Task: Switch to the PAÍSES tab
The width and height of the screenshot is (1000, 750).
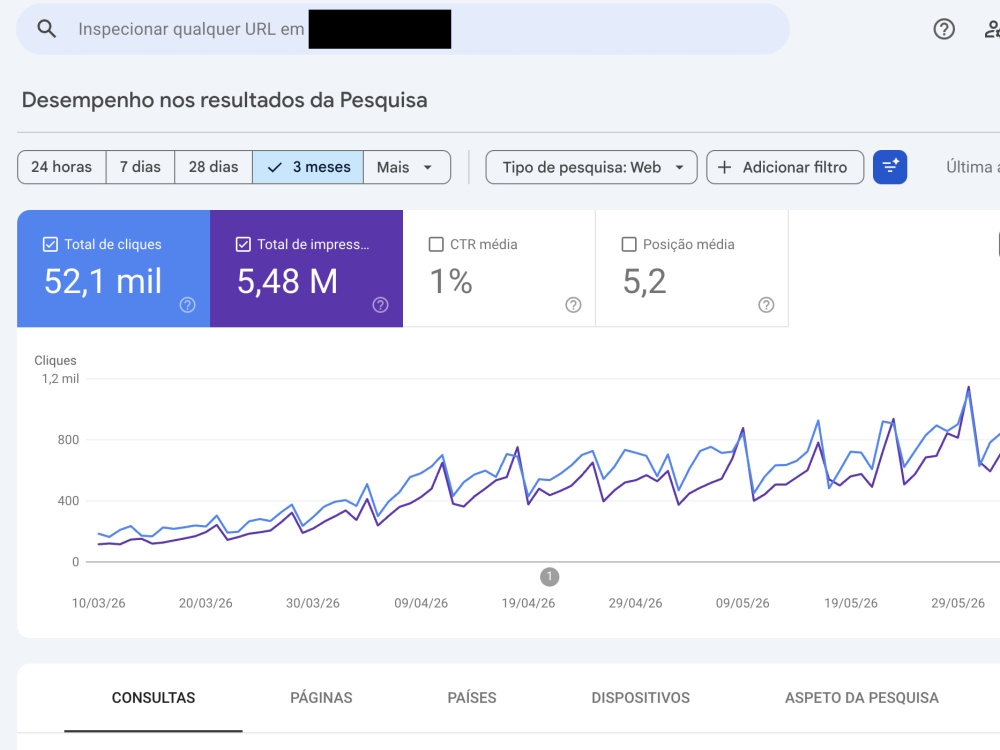Action: (472, 698)
